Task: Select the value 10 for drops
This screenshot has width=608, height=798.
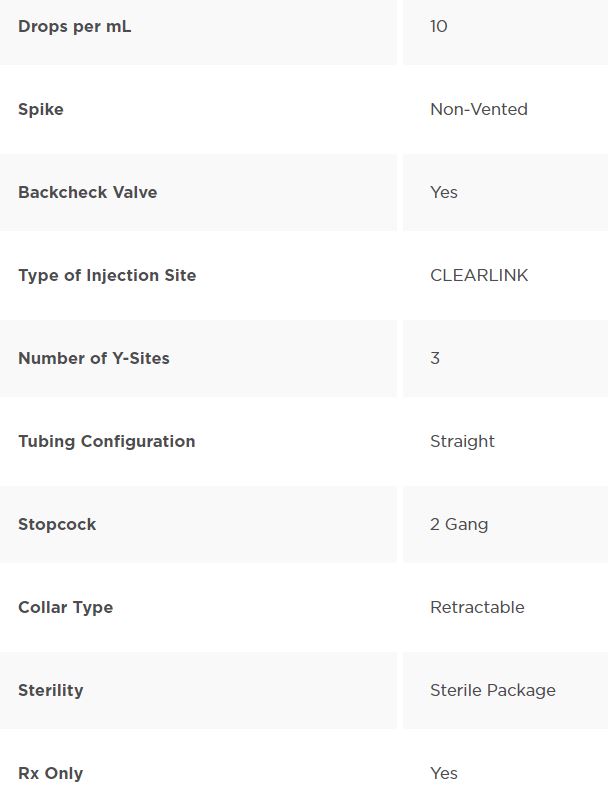Action: [438, 26]
